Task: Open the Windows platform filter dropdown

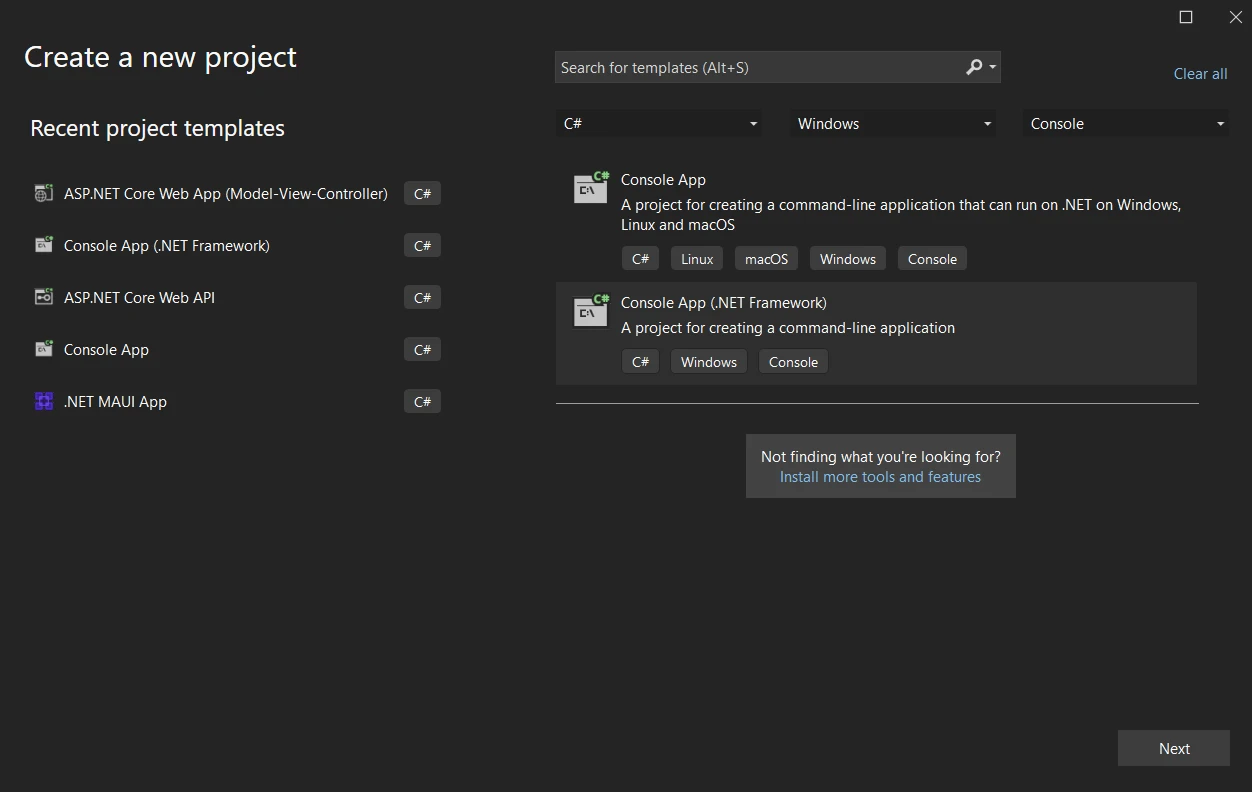Action: pos(893,124)
